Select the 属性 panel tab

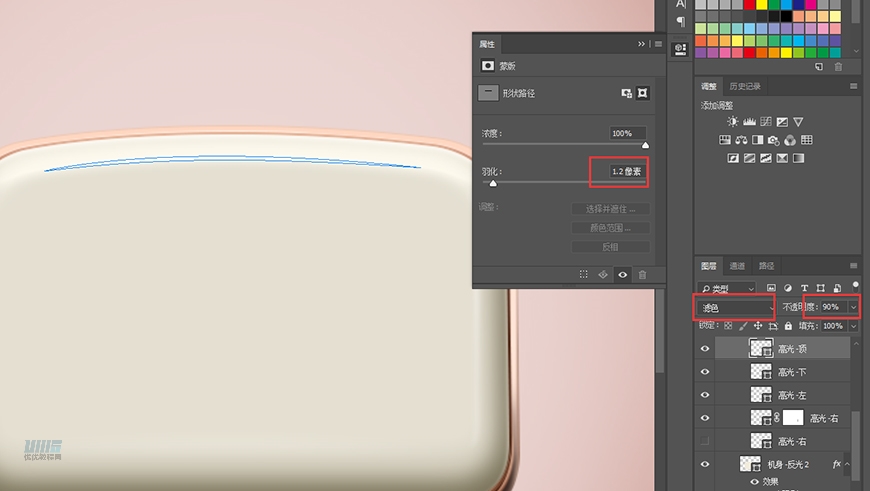click(487, 44)
